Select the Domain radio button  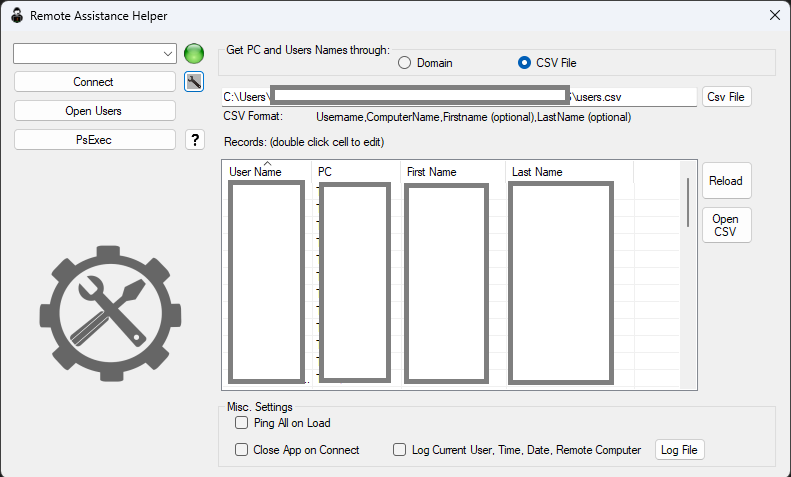pyautogui.click(x=404, y=63)
